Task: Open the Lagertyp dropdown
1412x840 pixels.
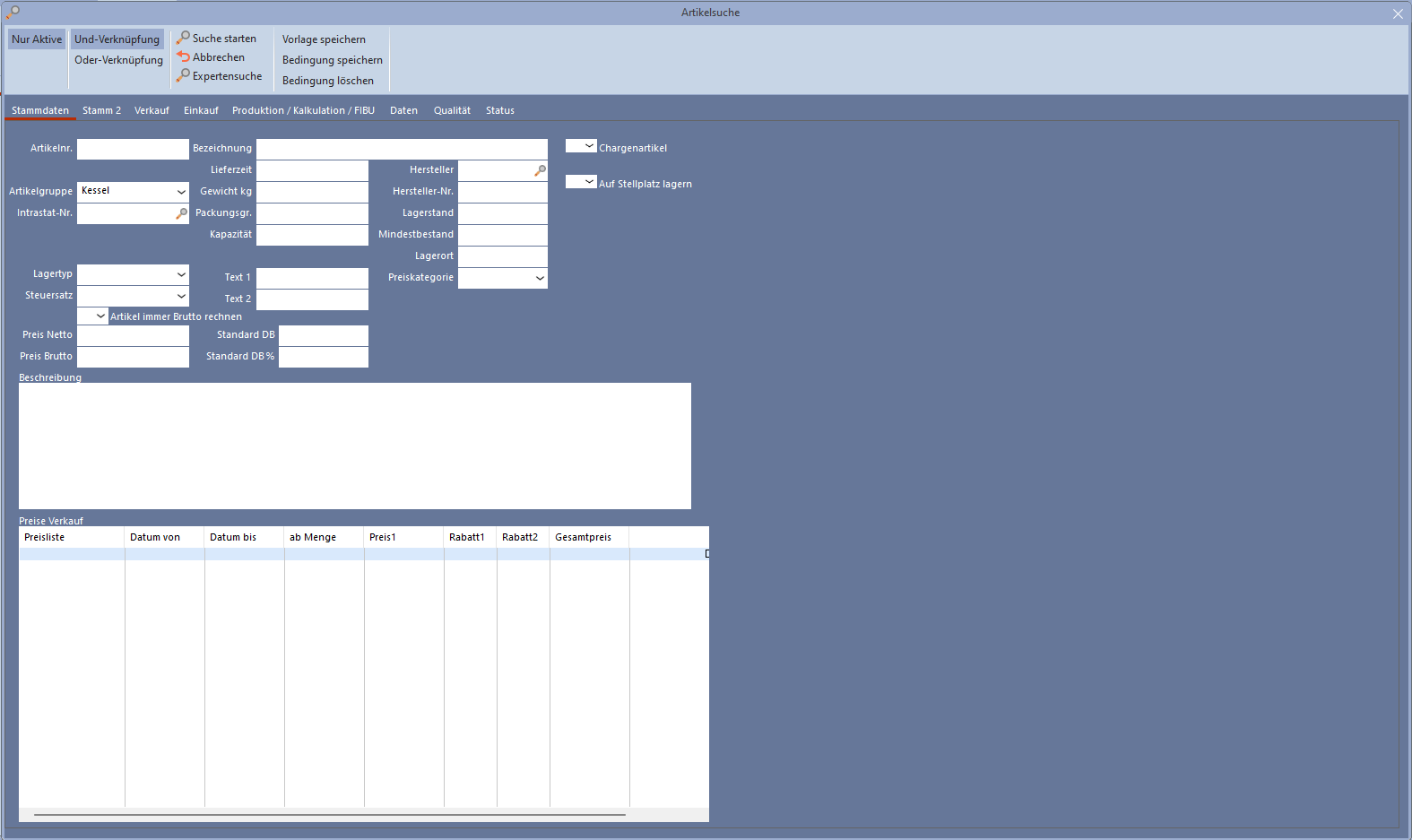Action: (181, 274)
